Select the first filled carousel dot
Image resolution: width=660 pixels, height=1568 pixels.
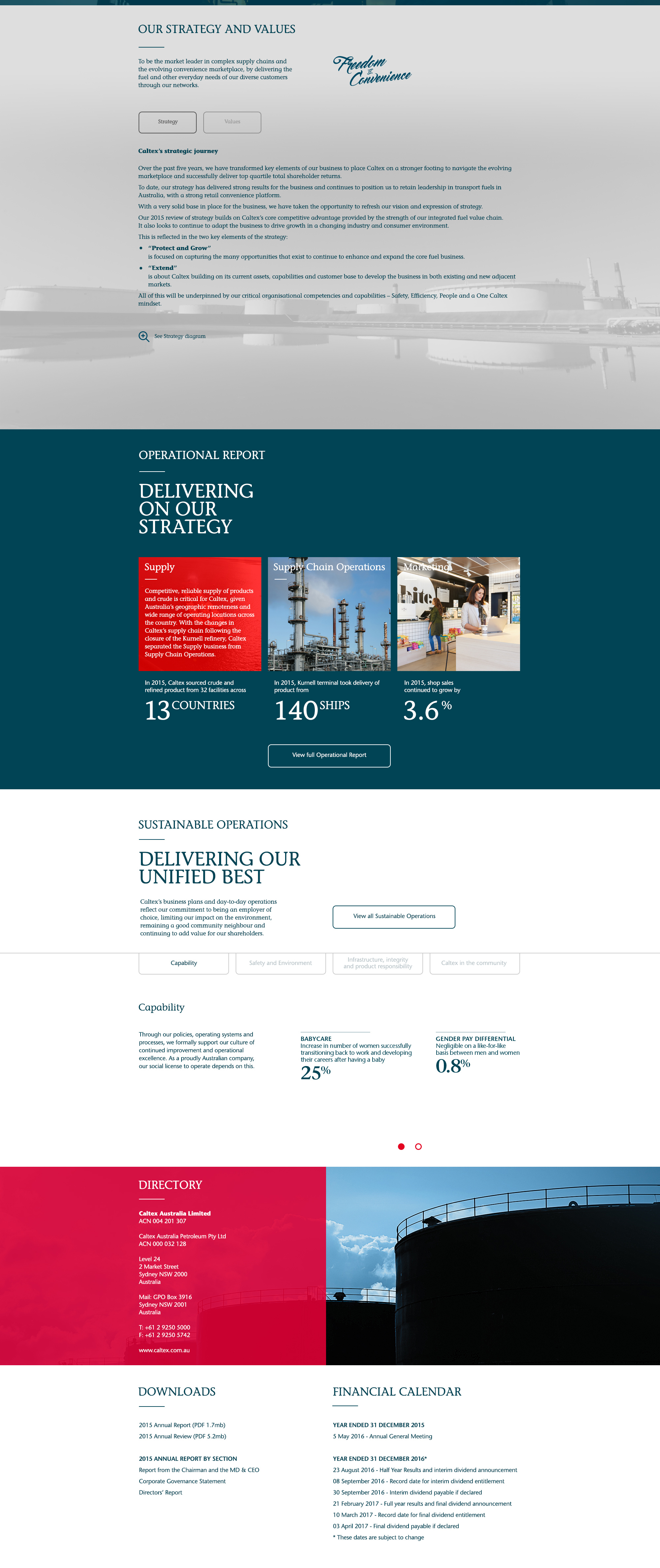(401, 1146)
